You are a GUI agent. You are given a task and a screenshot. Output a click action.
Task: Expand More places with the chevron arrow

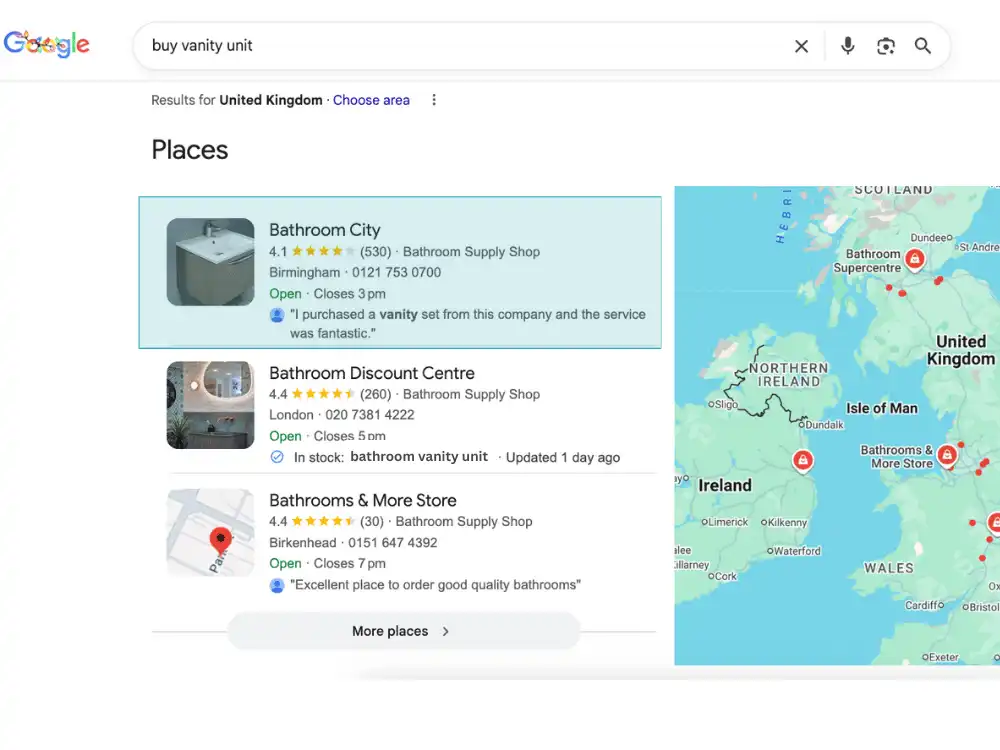(446, 631)
